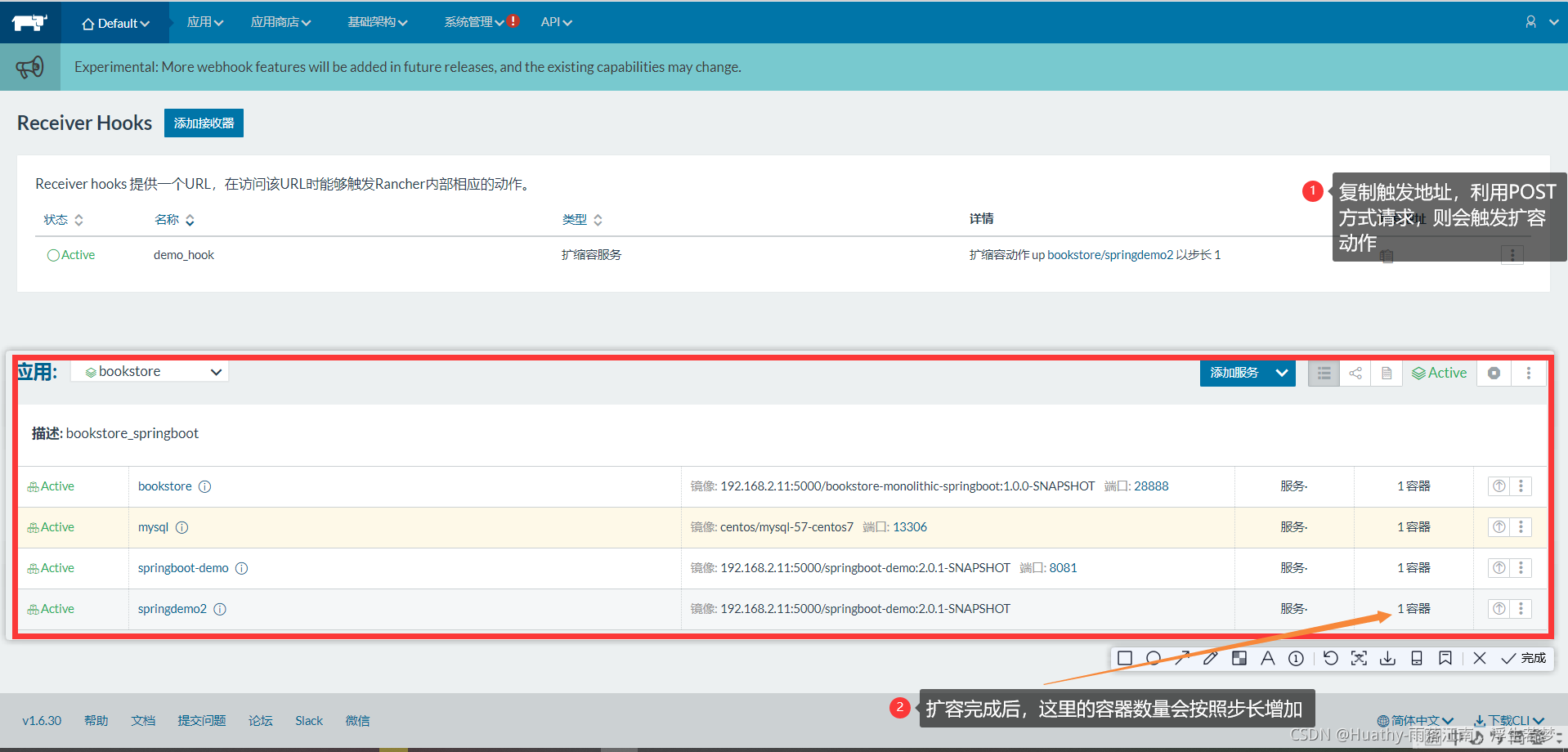Select the rectangle tool in screenshot toolbar
This screenshot has width=1568, height=752.
[1125, 658]
